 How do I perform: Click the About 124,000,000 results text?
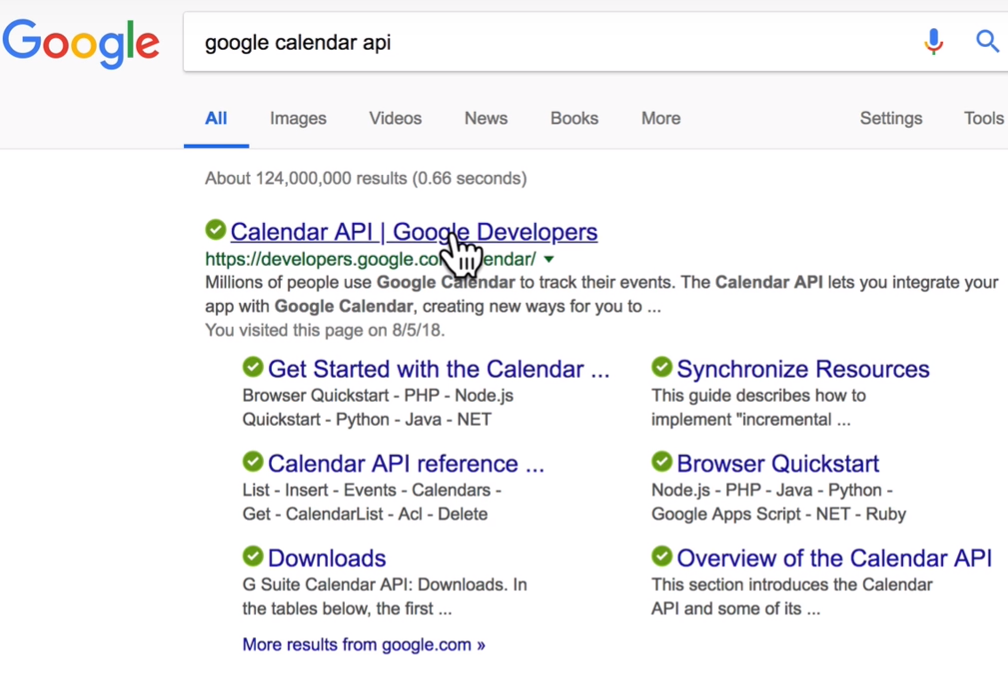366,178
